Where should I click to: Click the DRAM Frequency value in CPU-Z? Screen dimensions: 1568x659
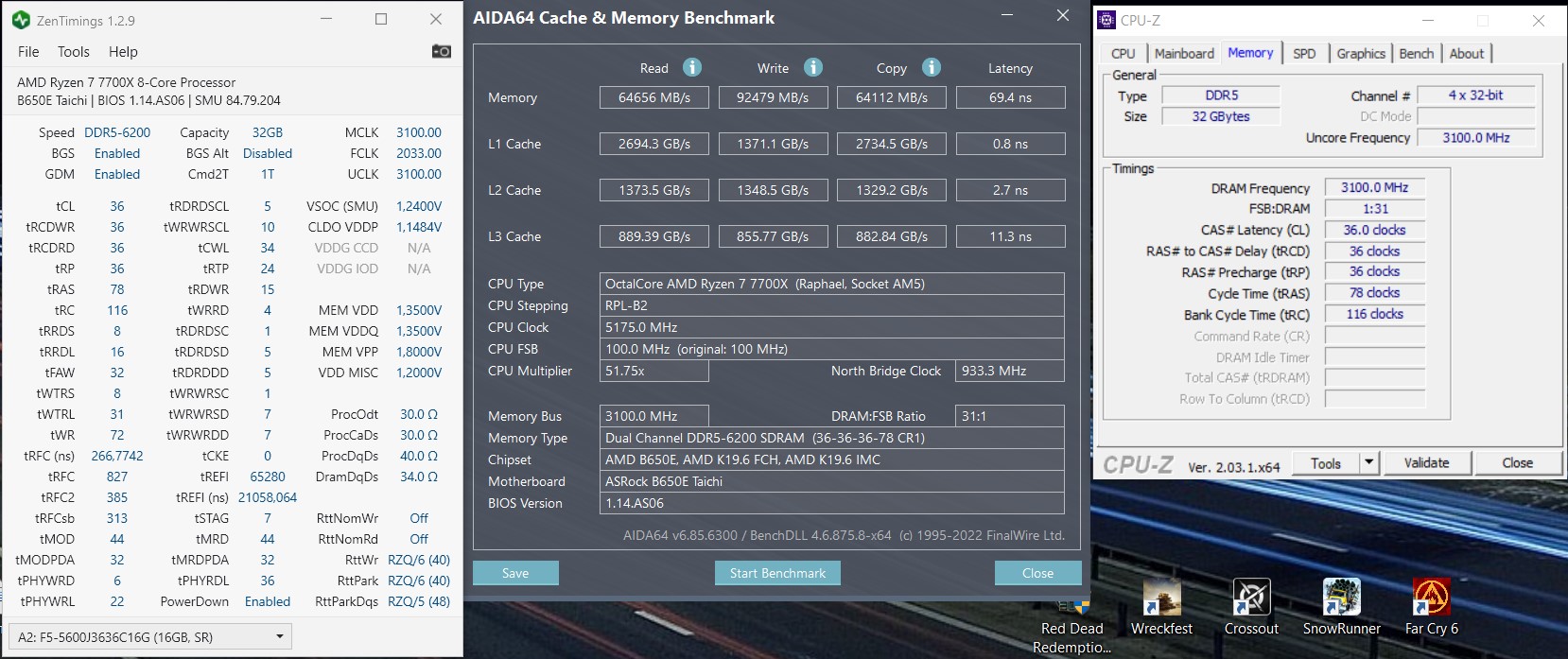click(1374, 187)
